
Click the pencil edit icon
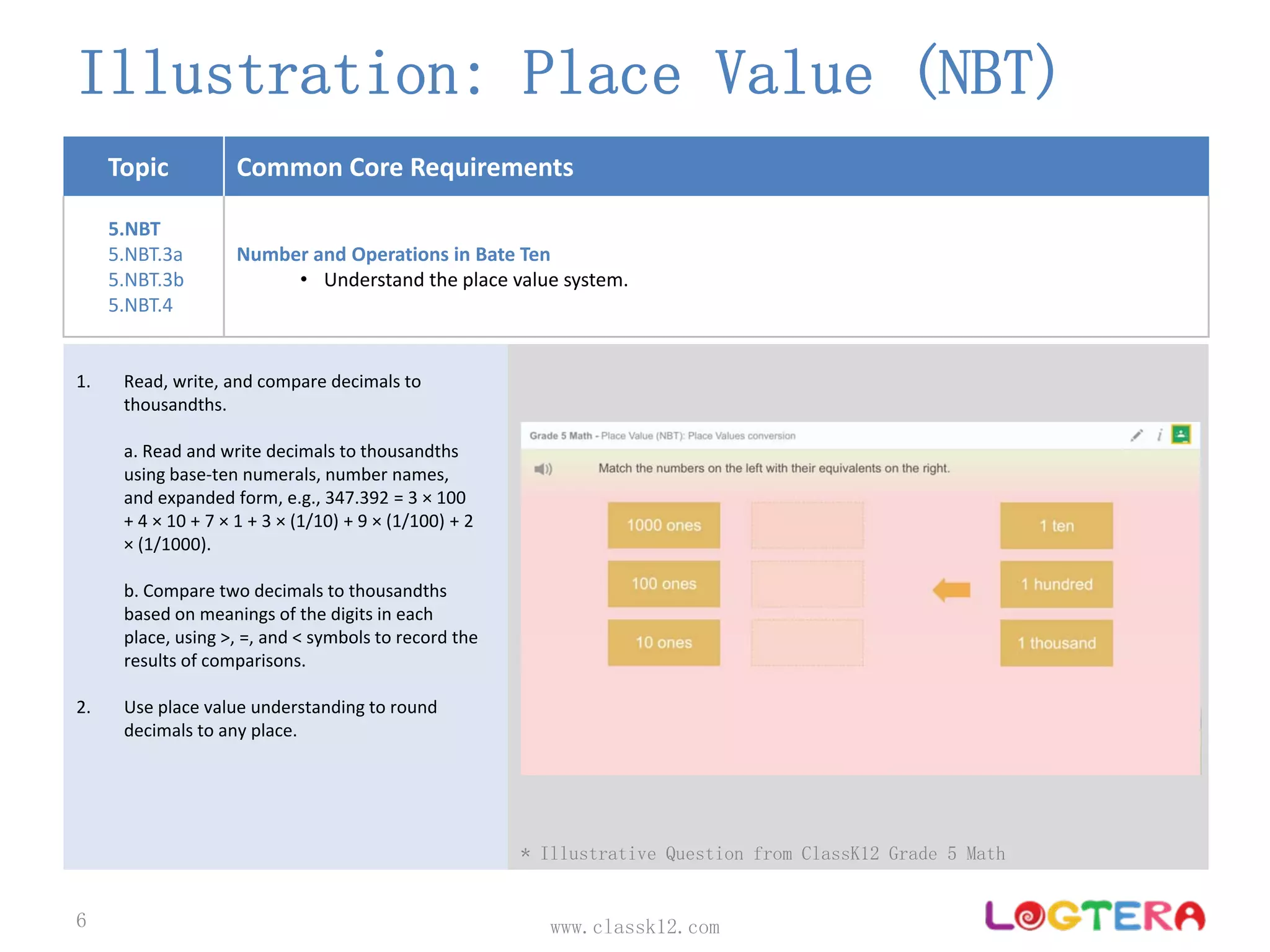(1136, 435)
